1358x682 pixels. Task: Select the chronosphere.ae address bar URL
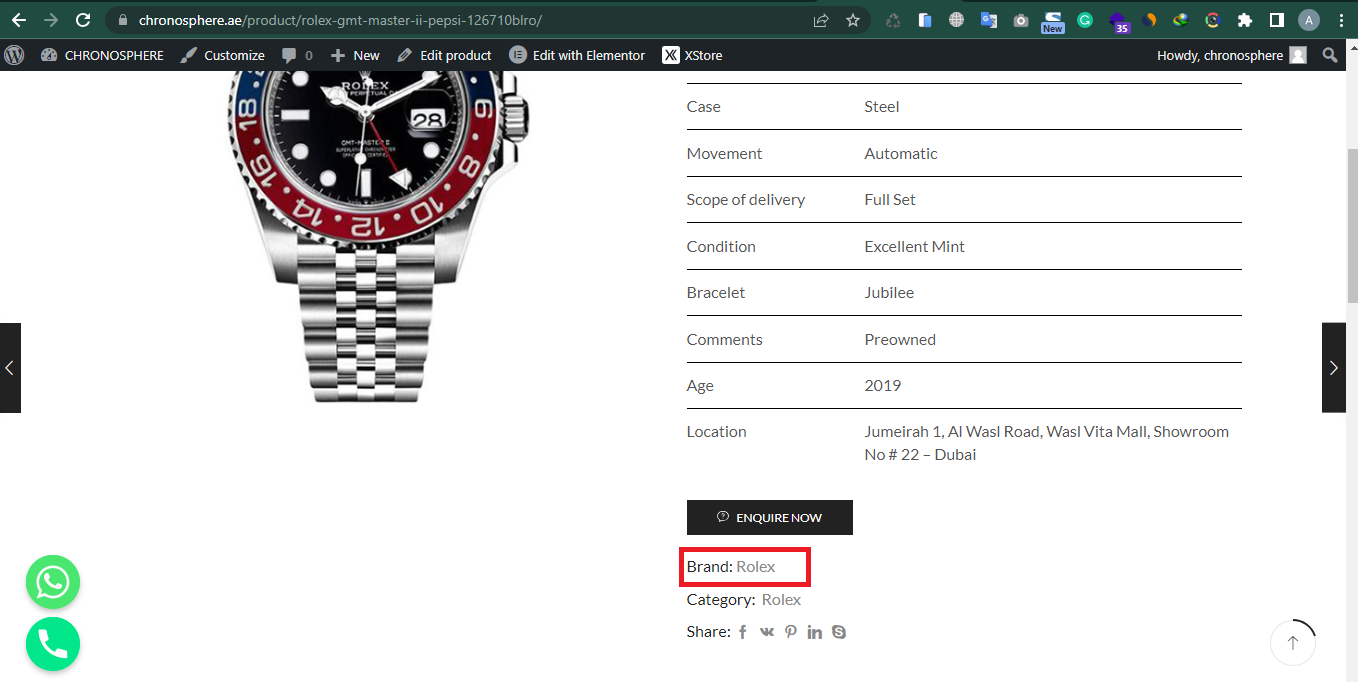[x=340, y=20]
